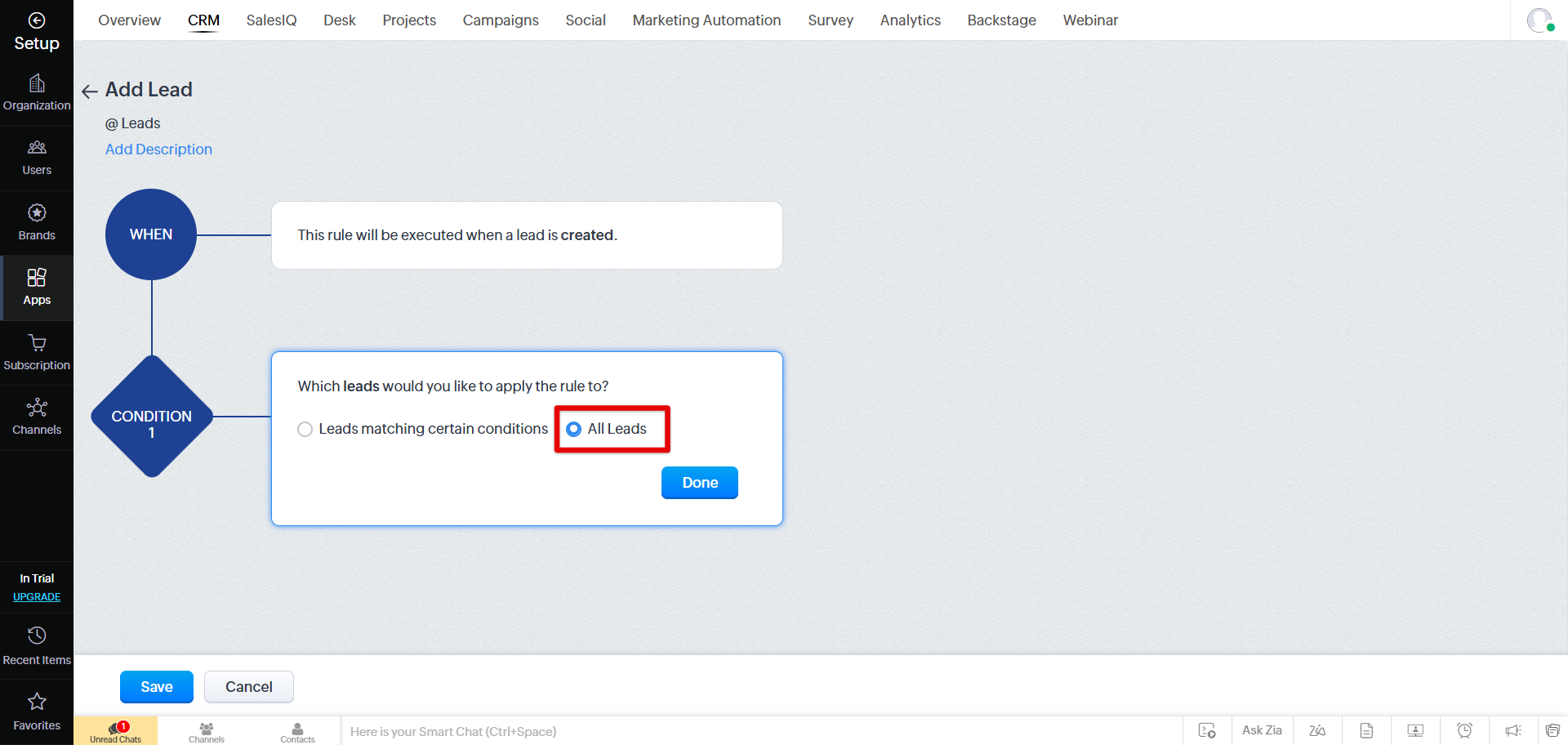Select Leads matching certain conditions option
Screen dimensions: 1568x745
tap(423, 429)
